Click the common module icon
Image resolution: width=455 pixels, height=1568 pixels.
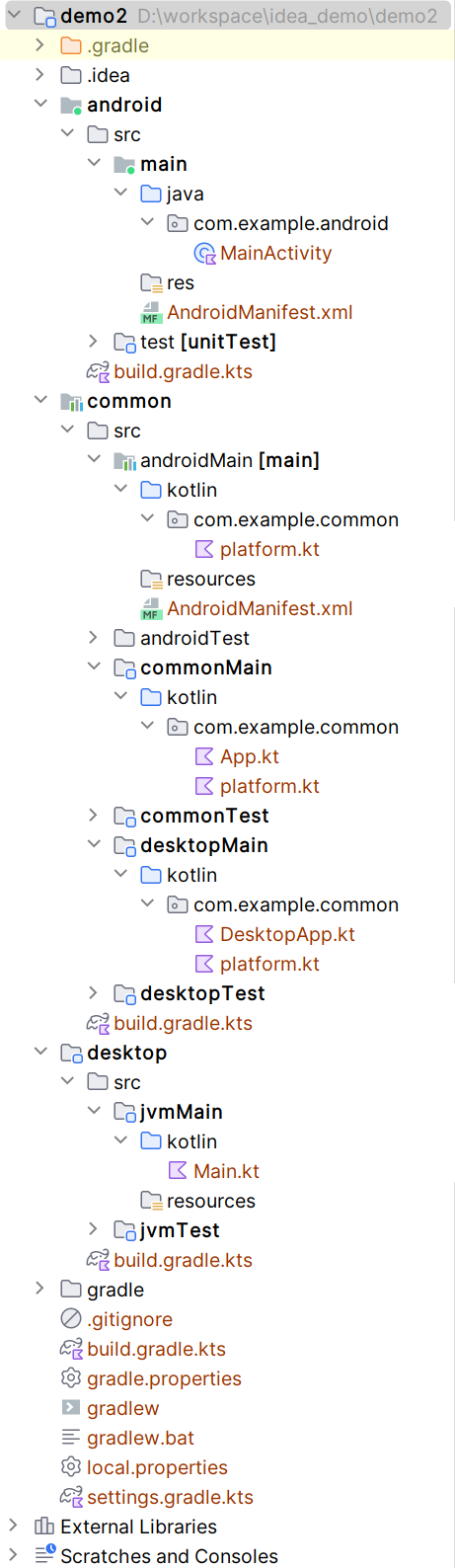tap(71, 402)
